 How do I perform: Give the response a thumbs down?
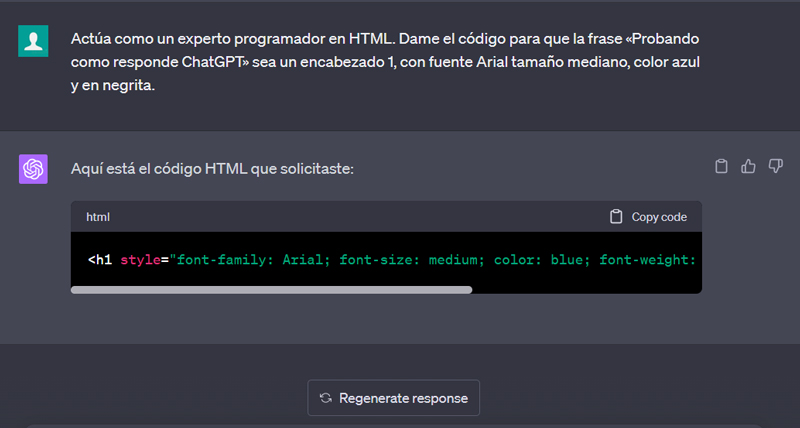(x=776, y=166)
